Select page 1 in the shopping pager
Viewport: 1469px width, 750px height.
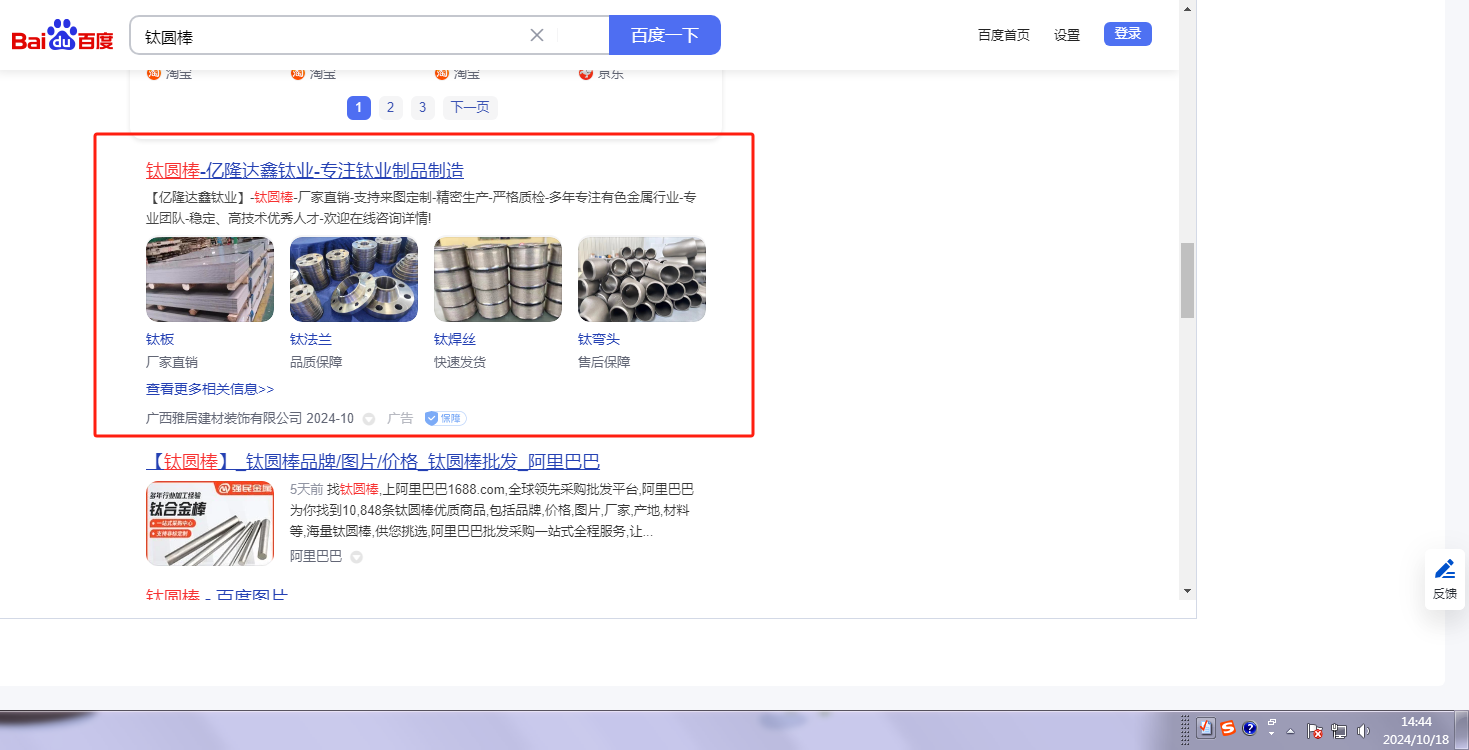pyautogui.click(x=359, y=108)
